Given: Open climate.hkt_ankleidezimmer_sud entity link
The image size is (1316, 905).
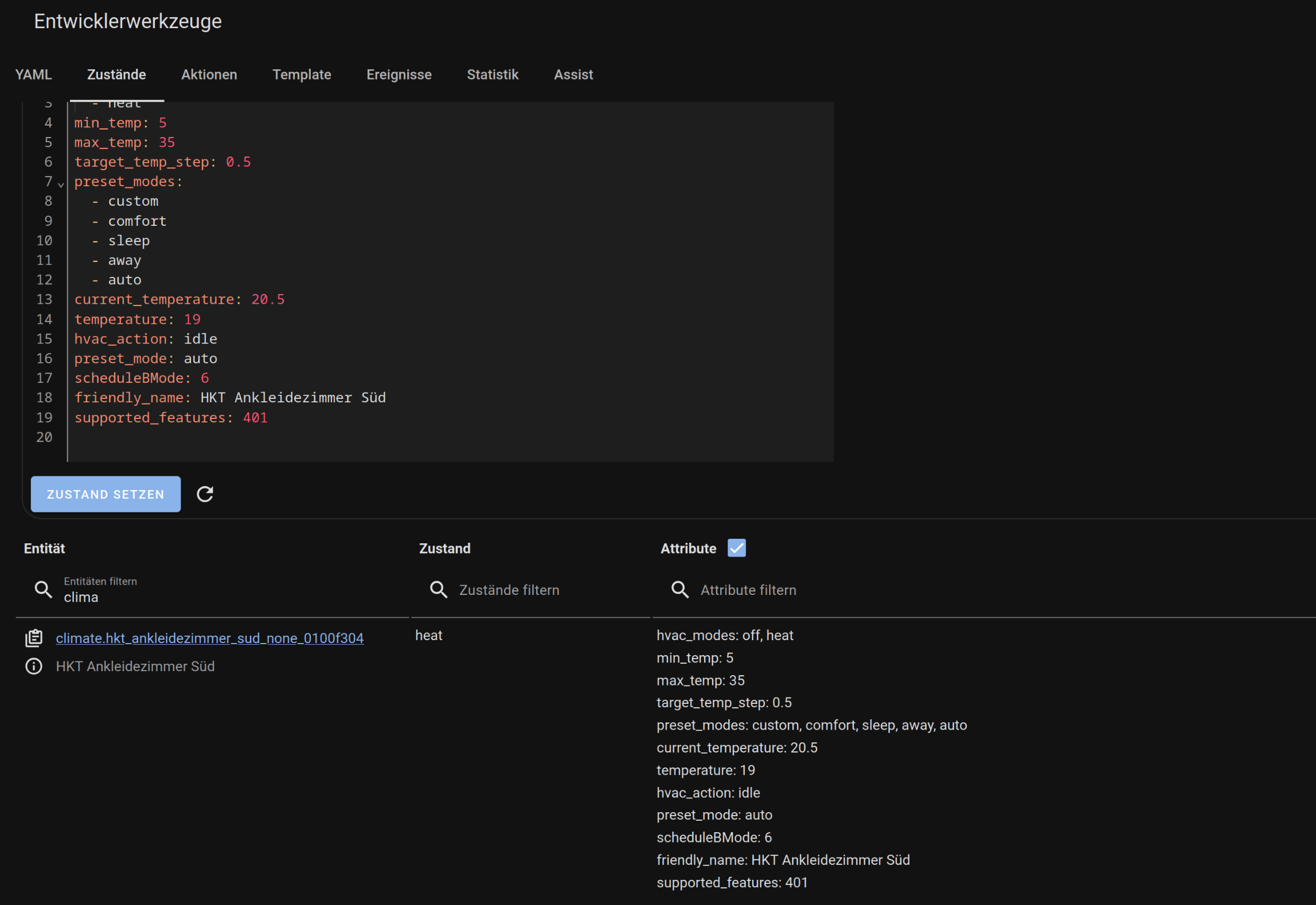Looking at the screenshot, I should [x=209, y=638].
